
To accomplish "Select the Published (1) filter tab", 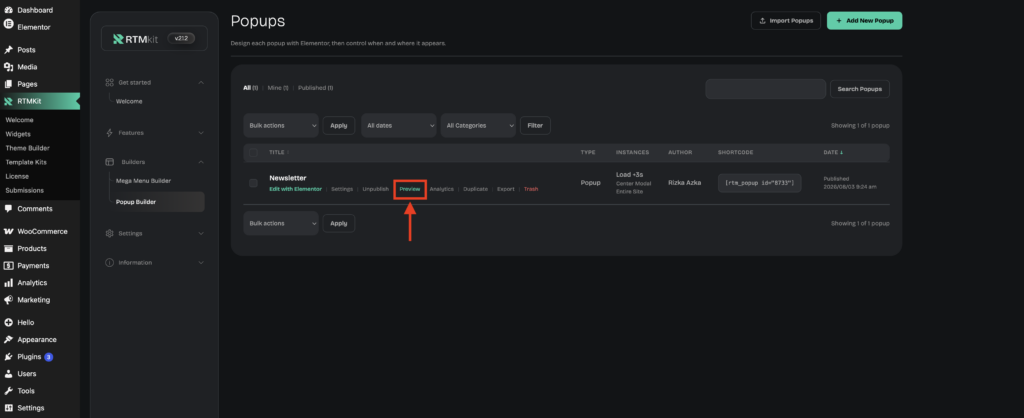I will (x=315, y=88).
